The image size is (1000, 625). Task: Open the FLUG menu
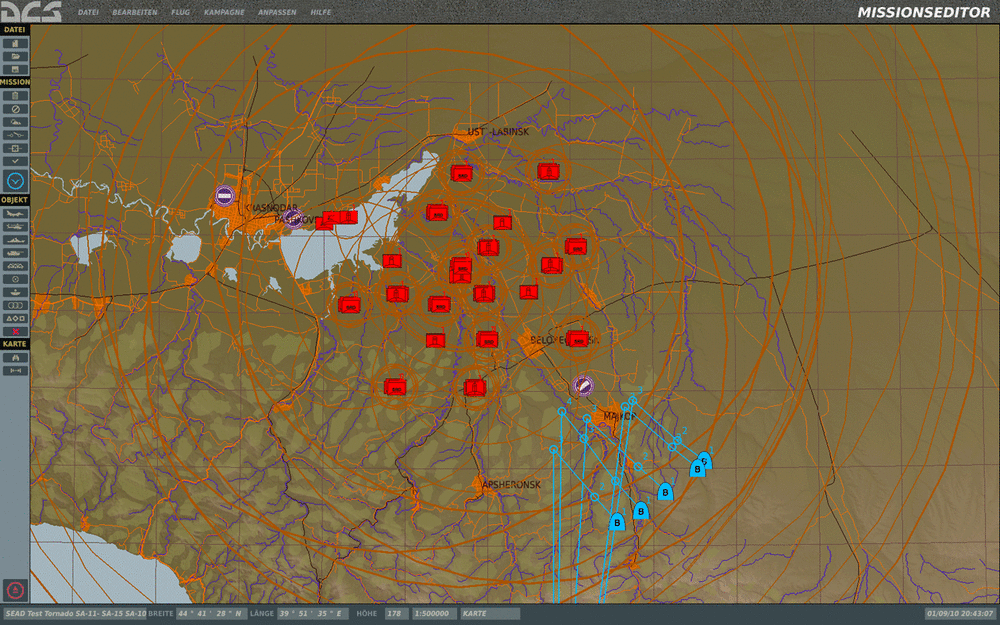(179, 13)
